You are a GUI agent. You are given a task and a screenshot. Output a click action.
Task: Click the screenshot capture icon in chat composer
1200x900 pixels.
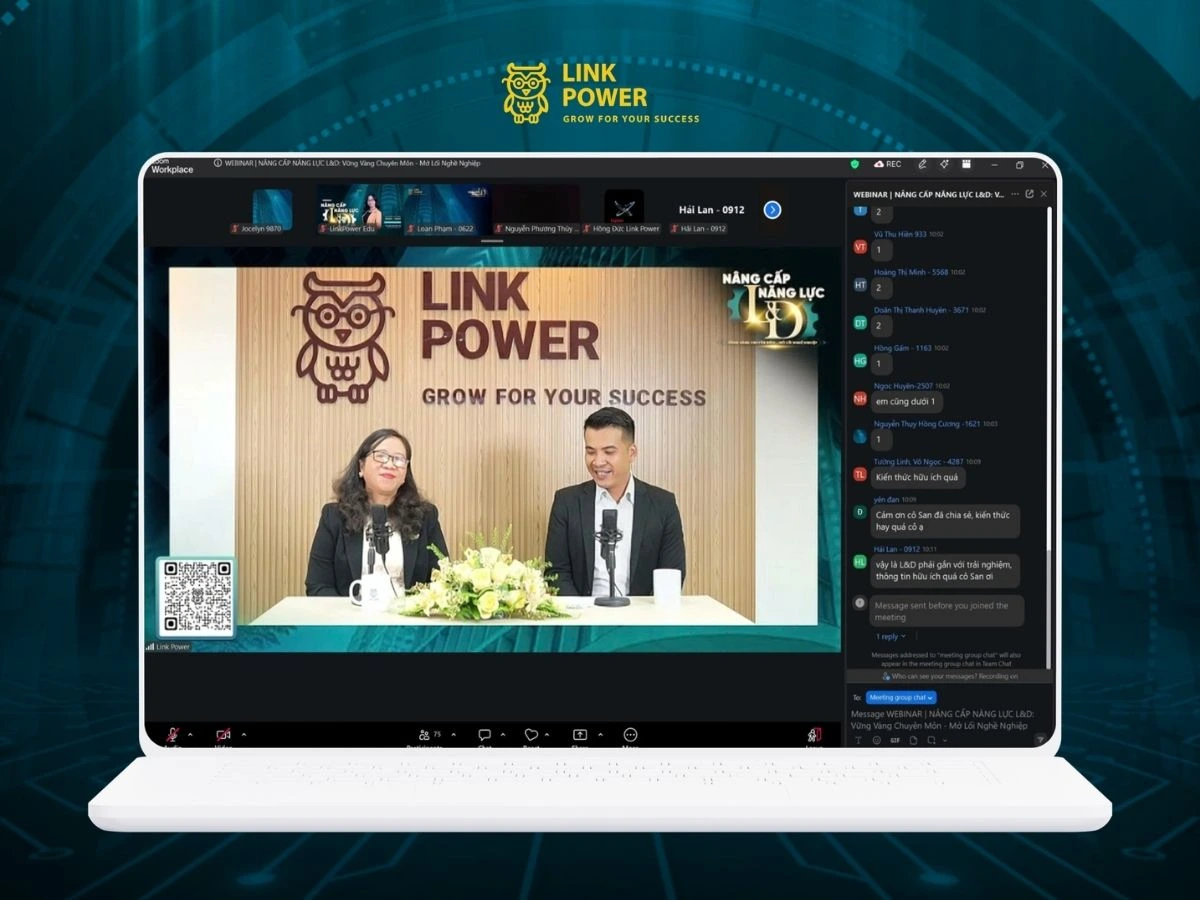pyautogui.click(x=931, y=740)
